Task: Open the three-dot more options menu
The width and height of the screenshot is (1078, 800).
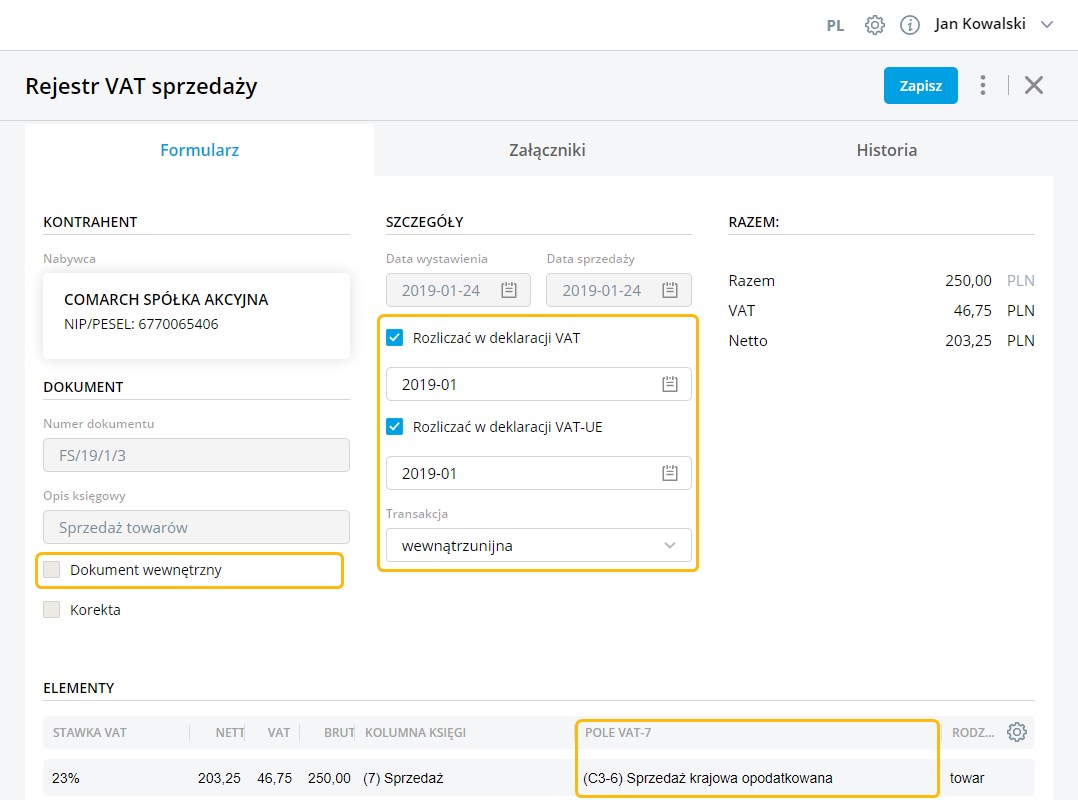Action: coord(983,85)
